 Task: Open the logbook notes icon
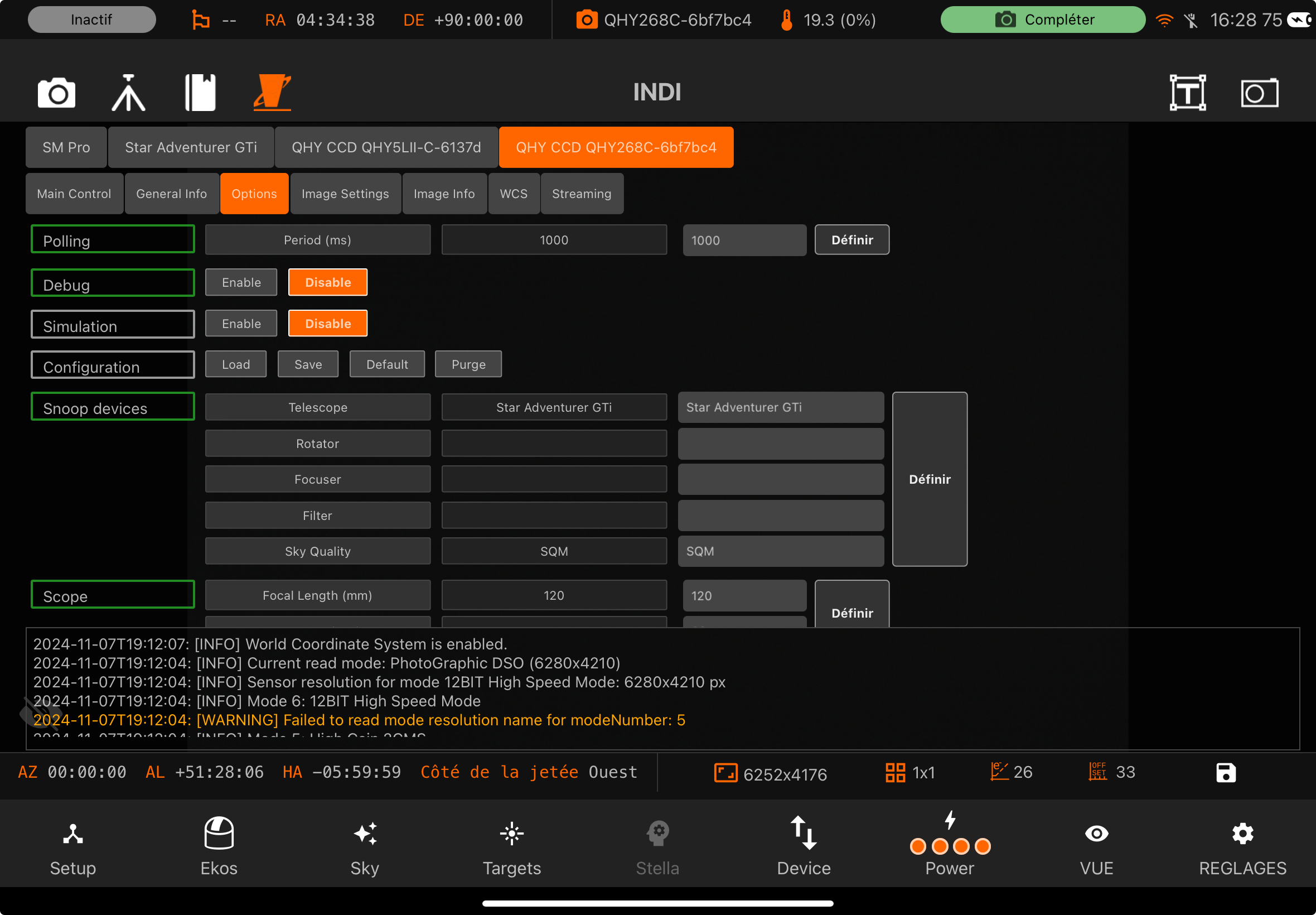point(200,92)
